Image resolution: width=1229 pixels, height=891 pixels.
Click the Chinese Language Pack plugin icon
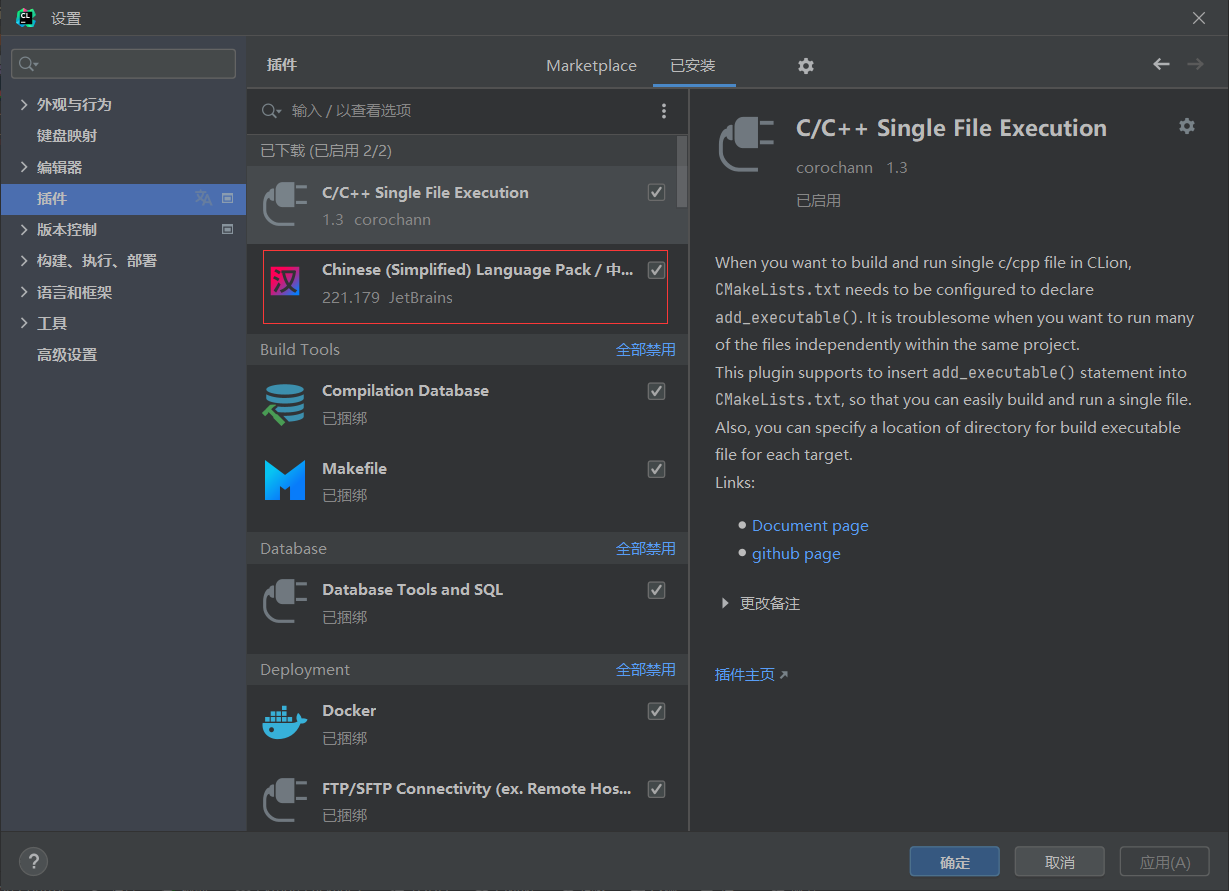286,282
